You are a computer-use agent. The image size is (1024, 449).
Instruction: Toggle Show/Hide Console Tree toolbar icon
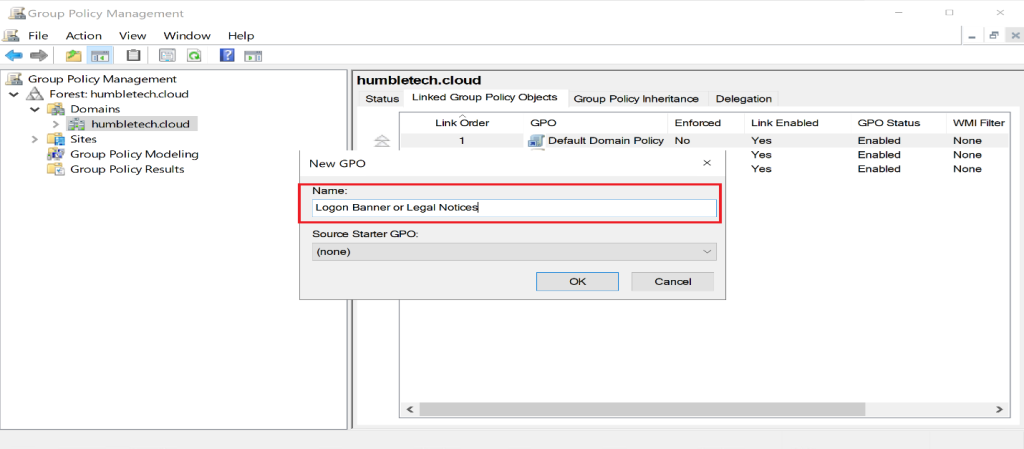100,56
